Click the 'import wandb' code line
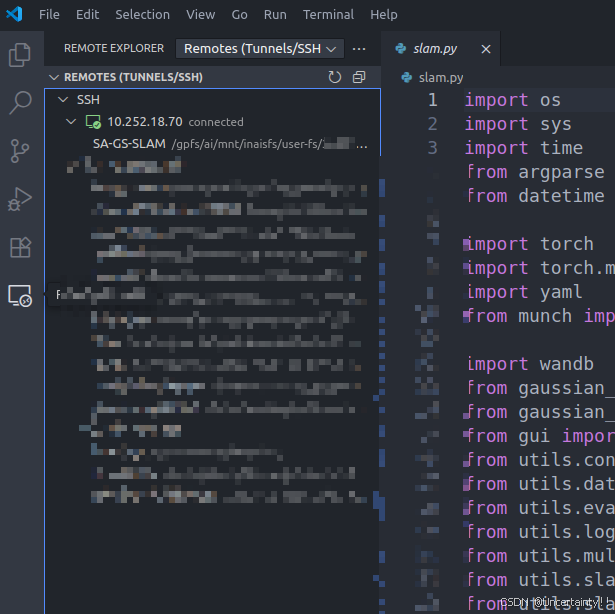Viewport: 615px width, 614px height. pyautogui.click(x=529, y=364)
